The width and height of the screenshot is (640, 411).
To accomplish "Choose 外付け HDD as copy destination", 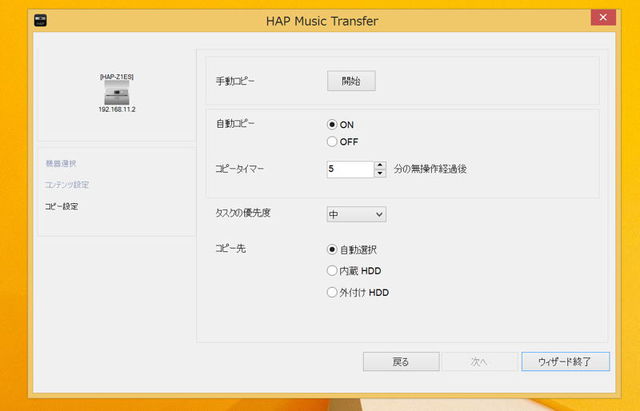I will (332, 292).
